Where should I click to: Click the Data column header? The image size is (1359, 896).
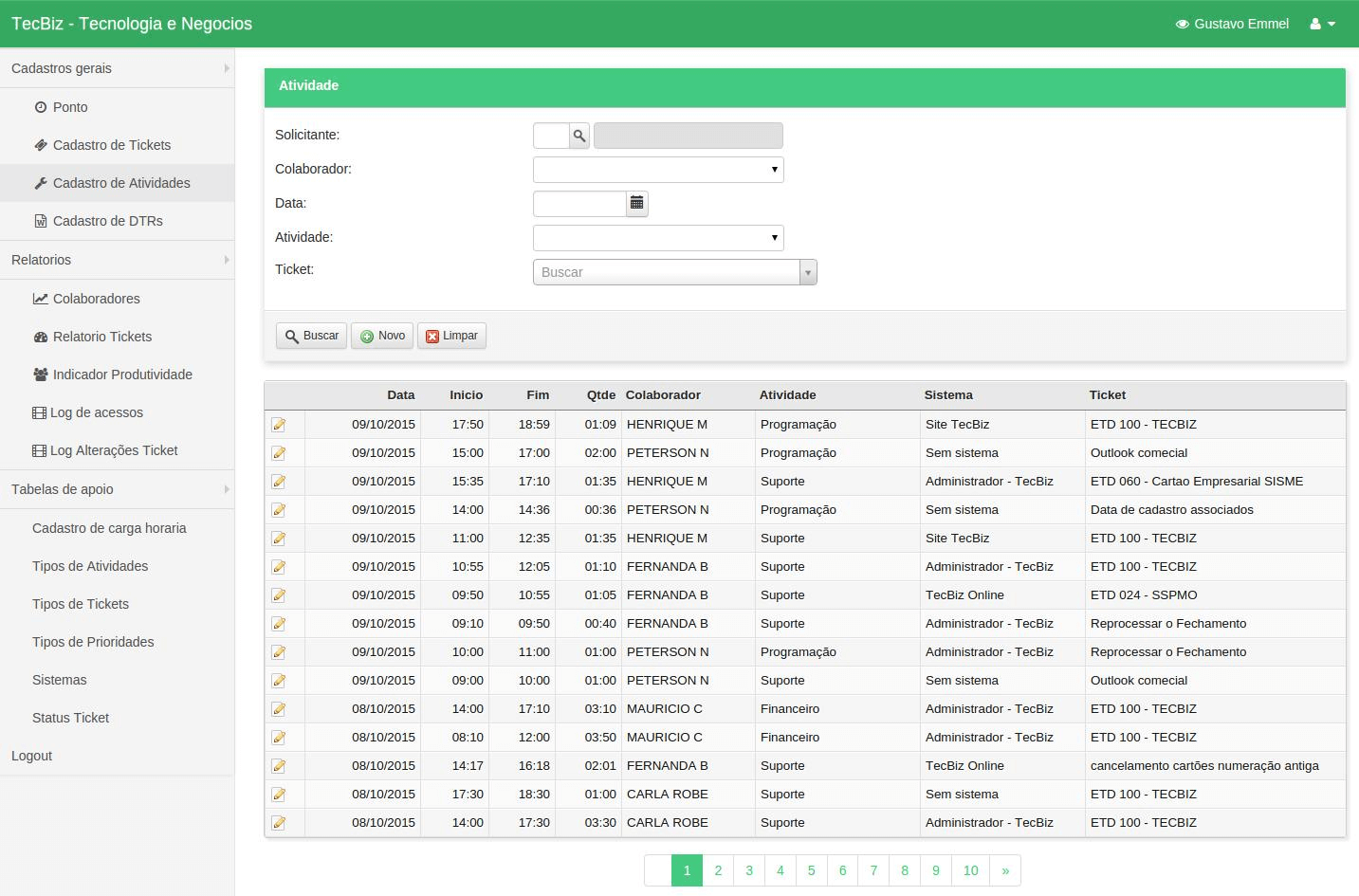[x=401, y=395]
